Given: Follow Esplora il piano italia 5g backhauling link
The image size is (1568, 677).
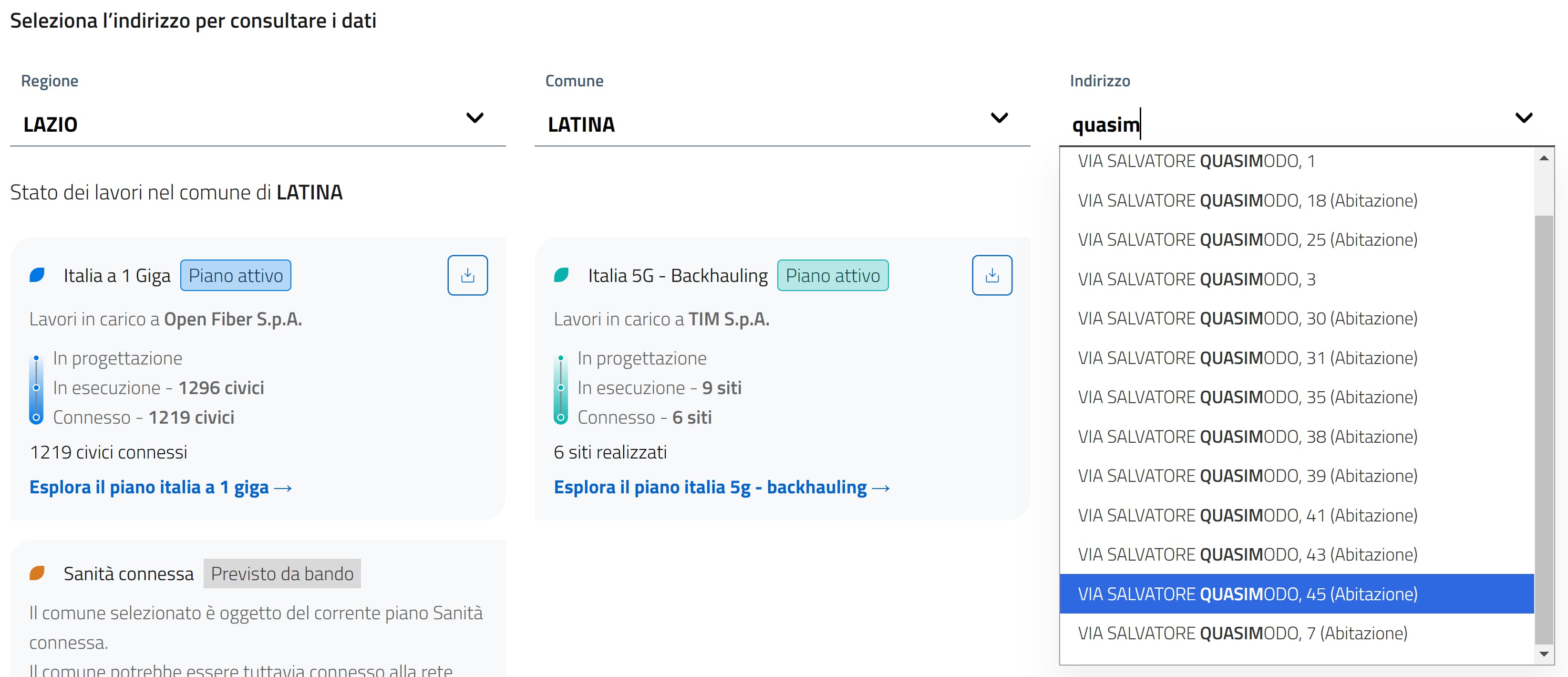Looking at the screenshot, I should tap(722, 487).
